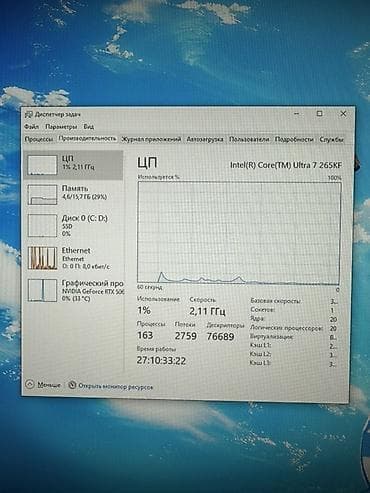This screenshot has height=493, width=370.
Task: Click the Дескрипторы value 76689
Action: tap(220, 336)
